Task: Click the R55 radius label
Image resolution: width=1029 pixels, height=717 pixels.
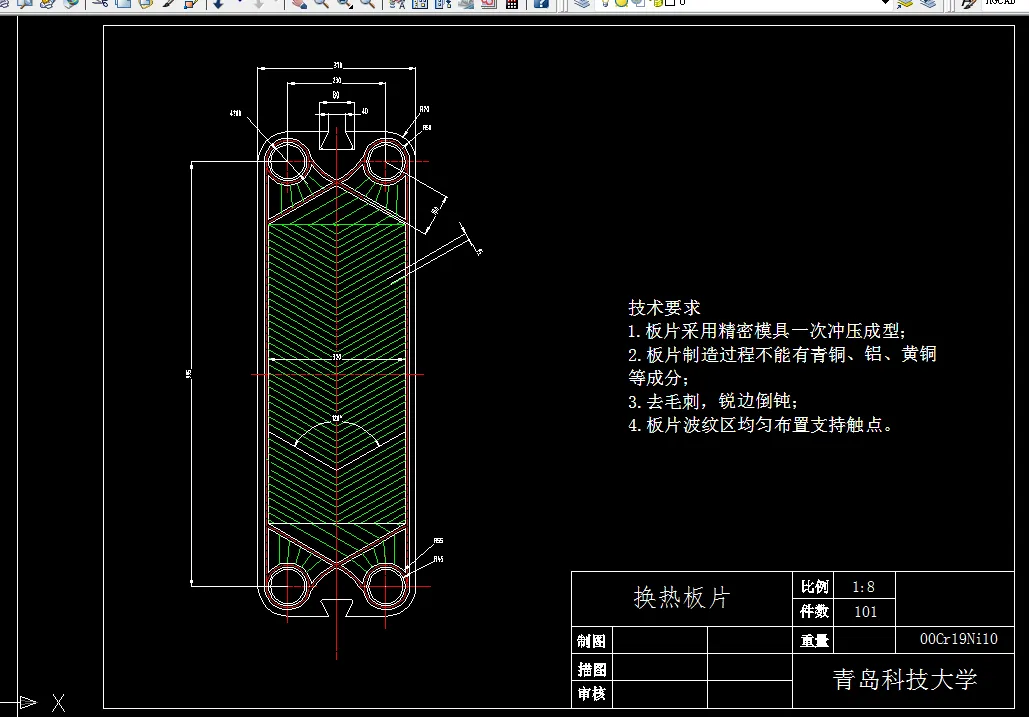Action: click(438, 541)
